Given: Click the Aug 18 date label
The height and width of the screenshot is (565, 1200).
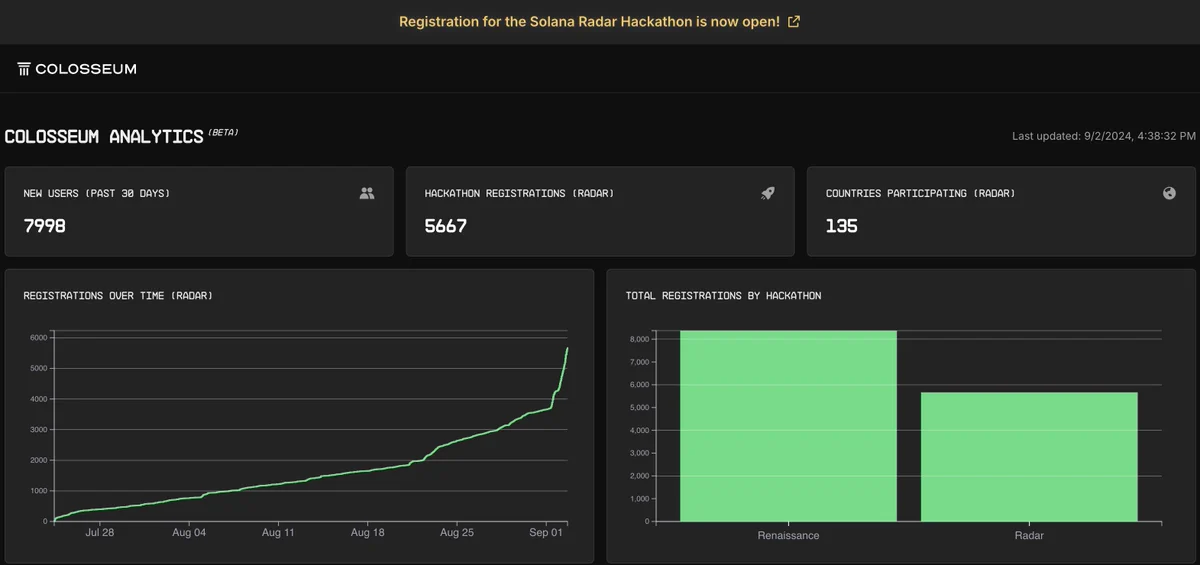Looking at the screenshot, I should [x=368, y=533].
